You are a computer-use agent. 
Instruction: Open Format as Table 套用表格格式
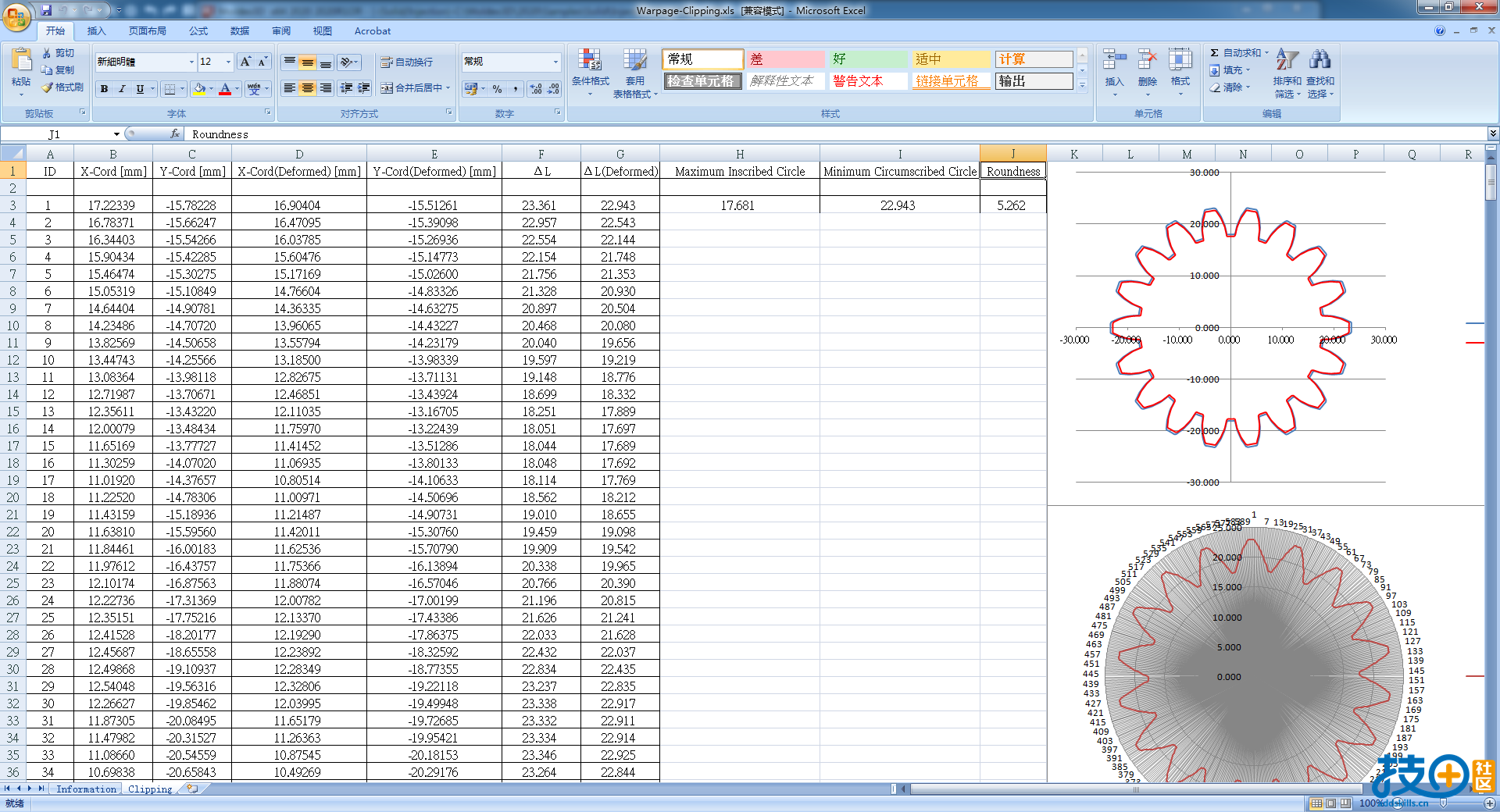click(634, 73)
